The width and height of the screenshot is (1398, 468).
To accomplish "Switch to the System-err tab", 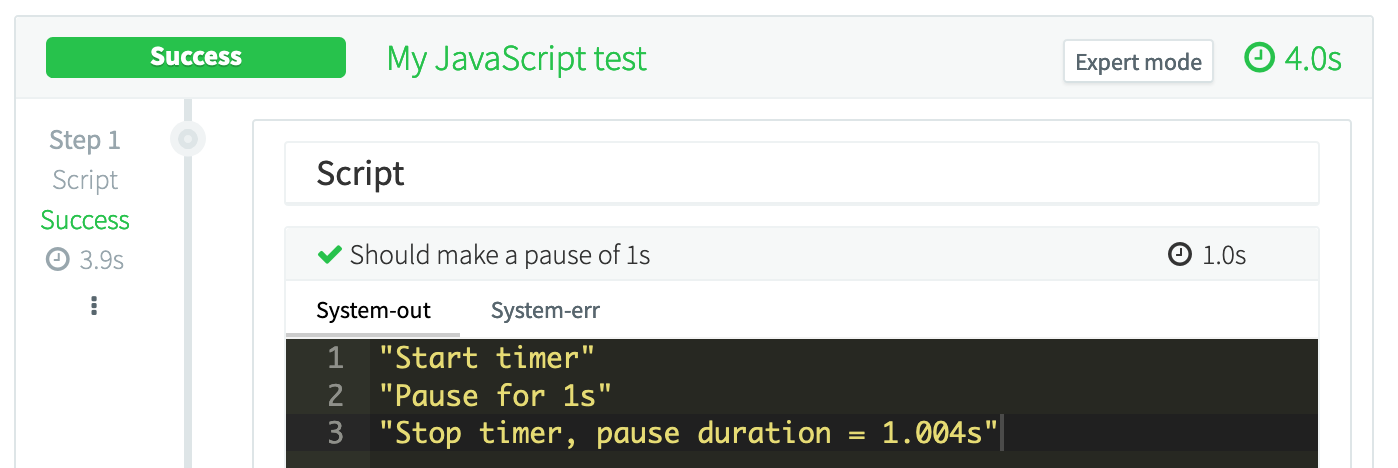I will tap(545, 310).
